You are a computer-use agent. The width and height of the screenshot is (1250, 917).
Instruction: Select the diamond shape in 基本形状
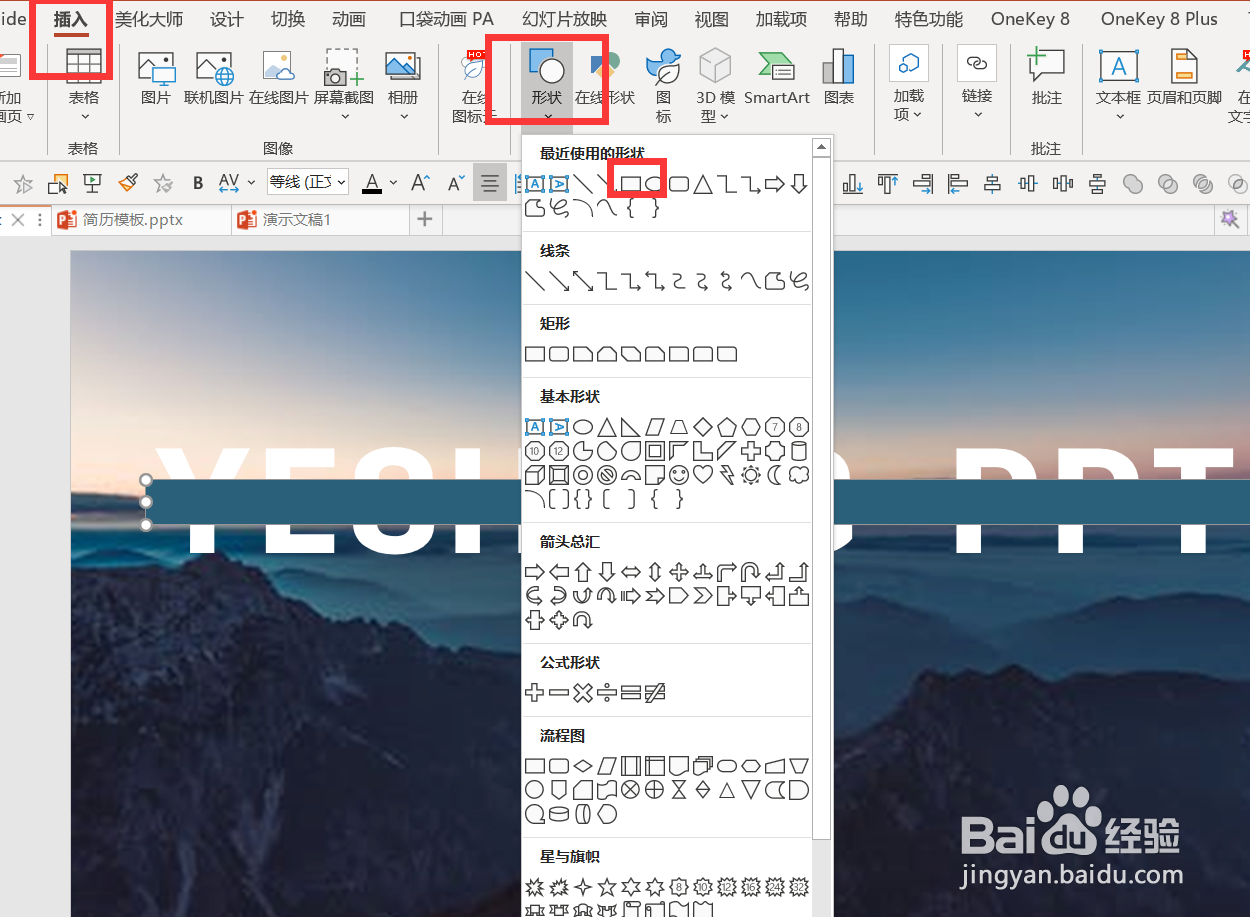point(703,427)
